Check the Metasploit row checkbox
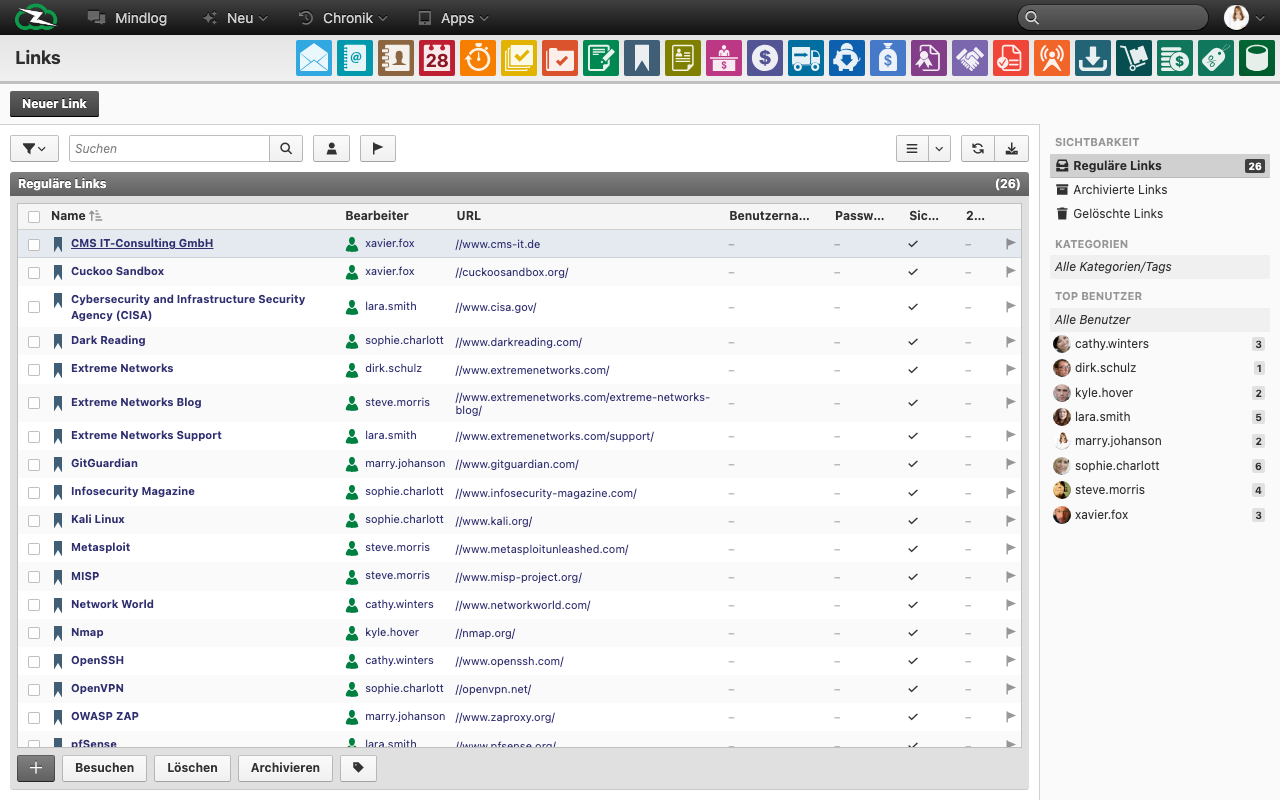 point(34,548)
